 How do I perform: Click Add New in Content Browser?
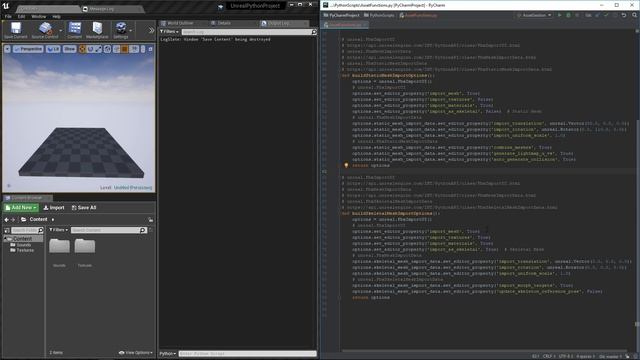tap(21, 208)
